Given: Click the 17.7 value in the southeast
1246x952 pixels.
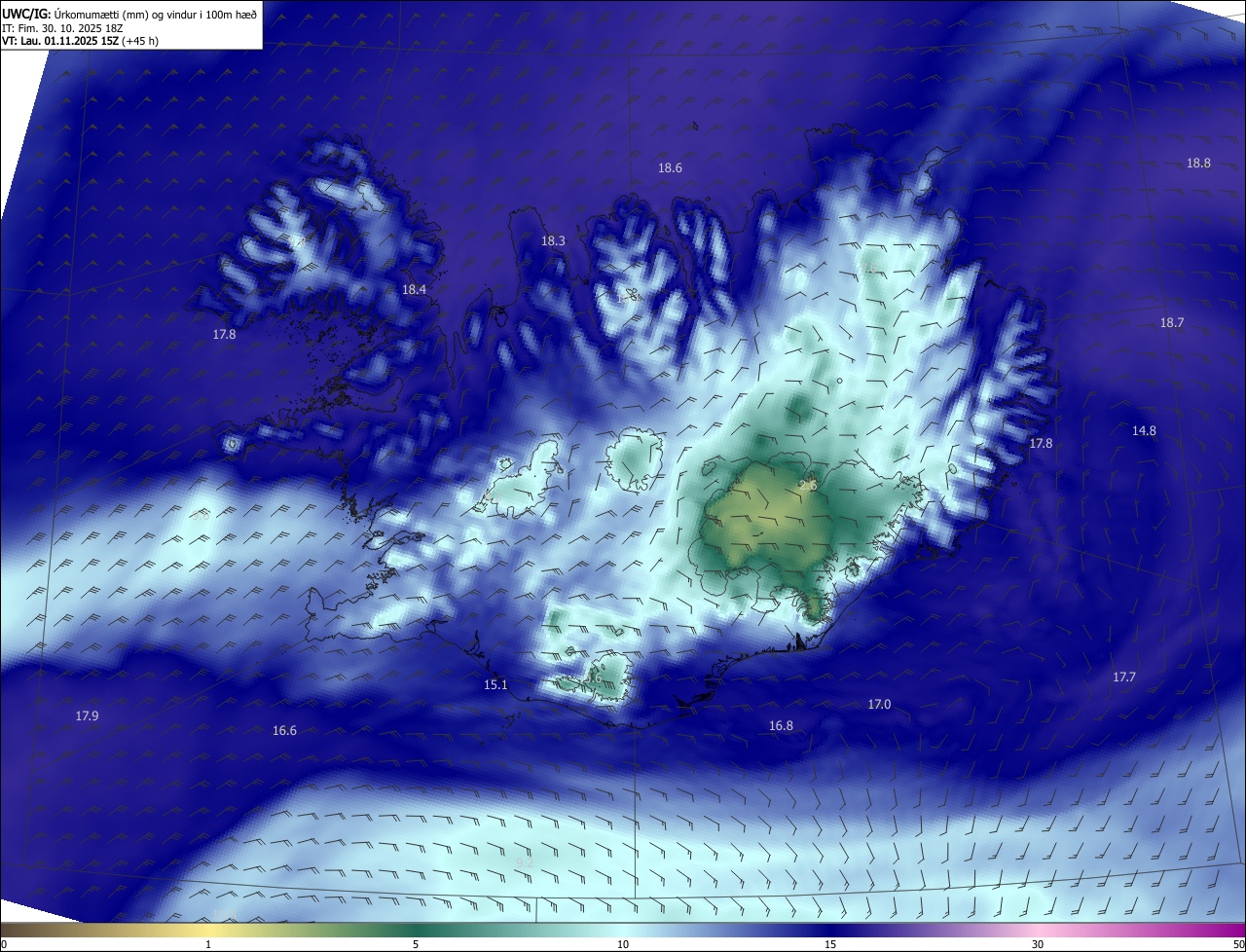Looking at the screenshot, I should (1123, 677).
